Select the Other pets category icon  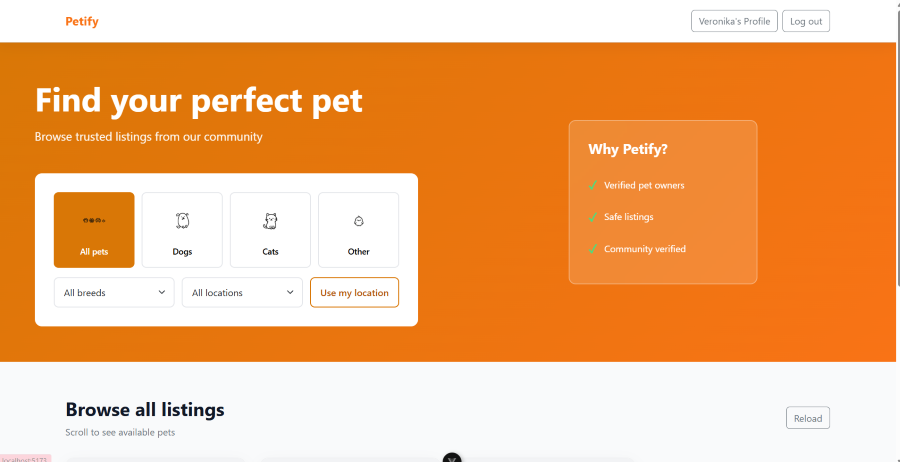[358, 220]
